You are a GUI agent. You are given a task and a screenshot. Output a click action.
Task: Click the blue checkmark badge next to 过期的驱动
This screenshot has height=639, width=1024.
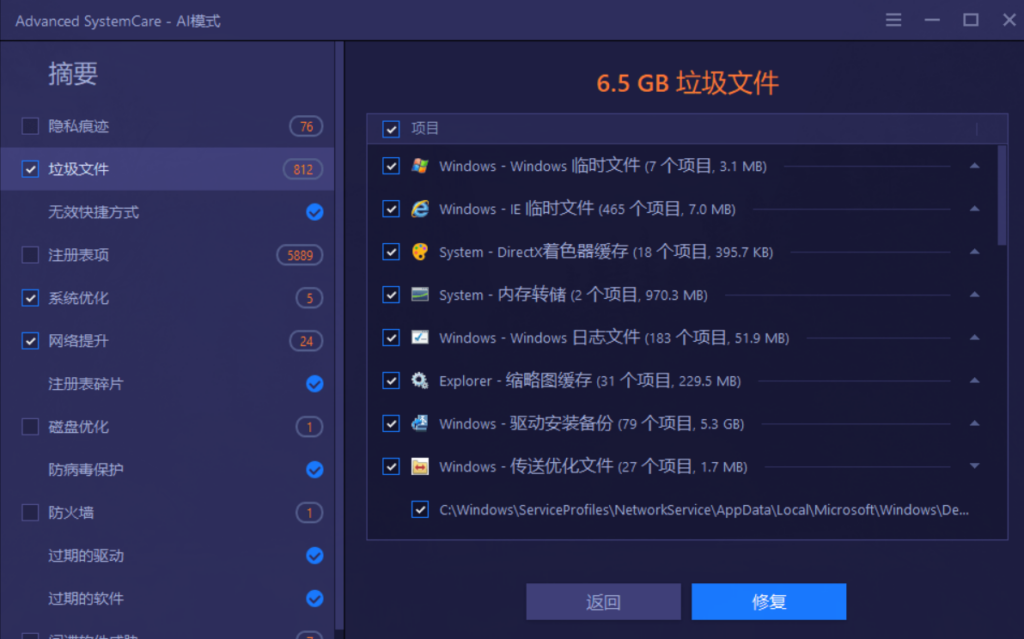point(315,555)
